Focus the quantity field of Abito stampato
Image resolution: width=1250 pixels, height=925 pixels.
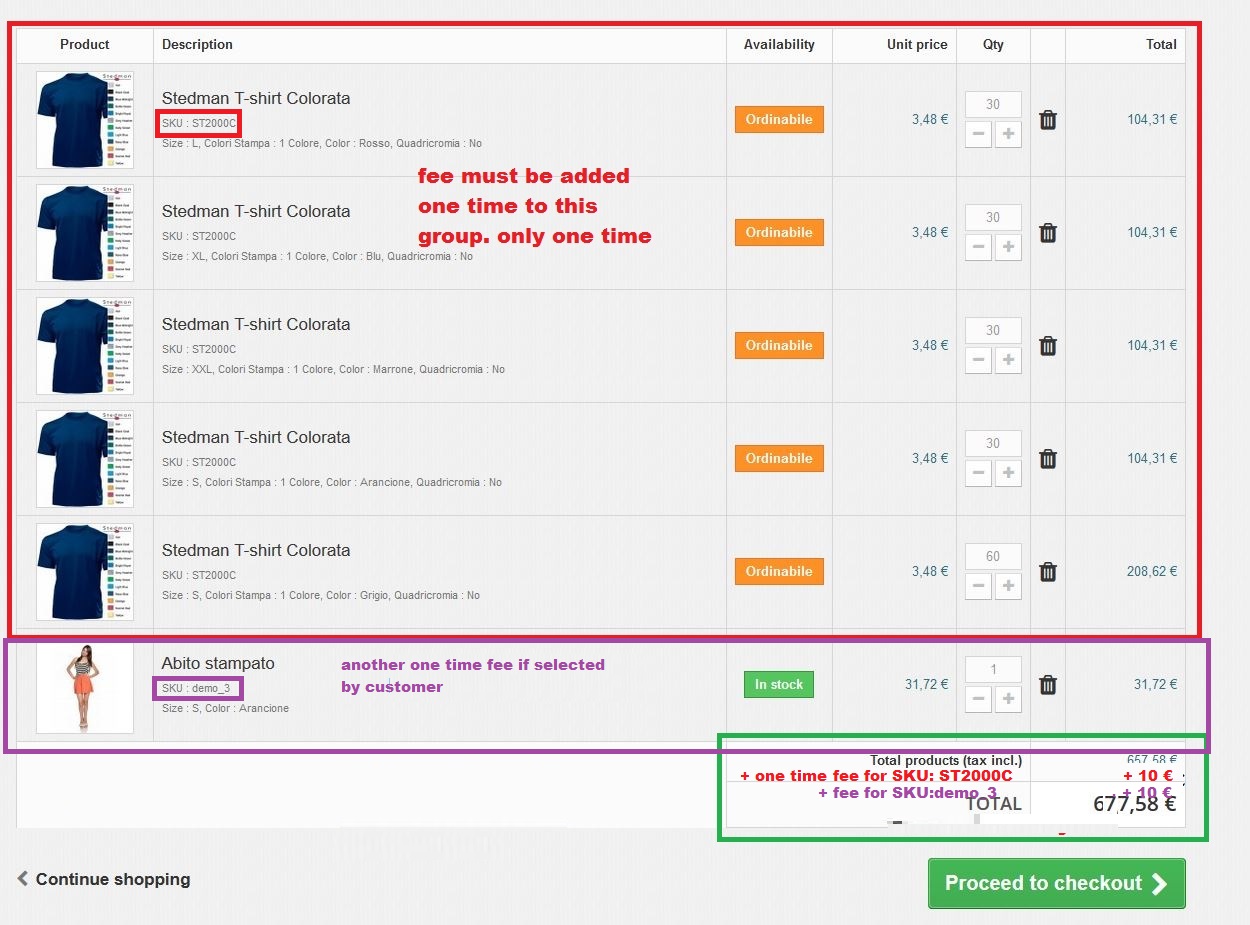click(993, 669)
